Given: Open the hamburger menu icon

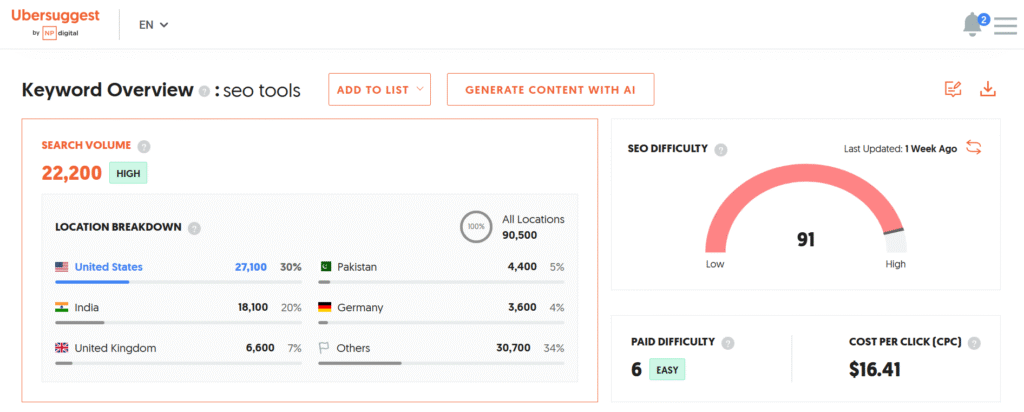Looking at the screenshot, I should point(1005,25).
